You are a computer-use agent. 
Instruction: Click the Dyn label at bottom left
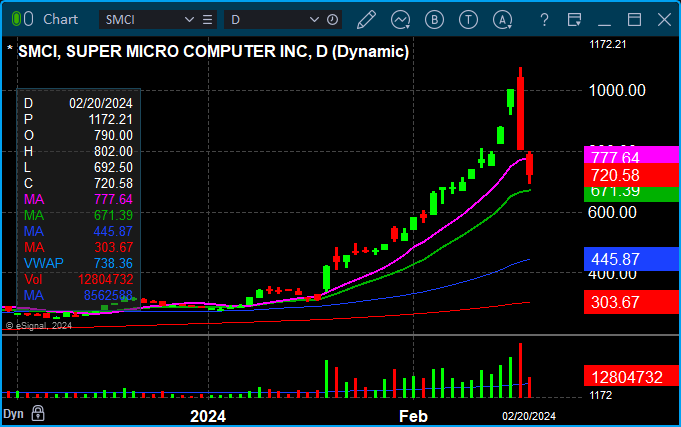click(x=13, y=414)
